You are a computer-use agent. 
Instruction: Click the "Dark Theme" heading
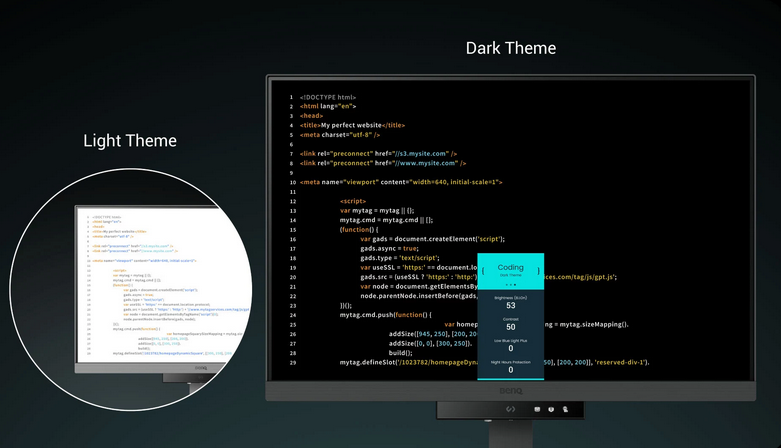tap(511, 48)
